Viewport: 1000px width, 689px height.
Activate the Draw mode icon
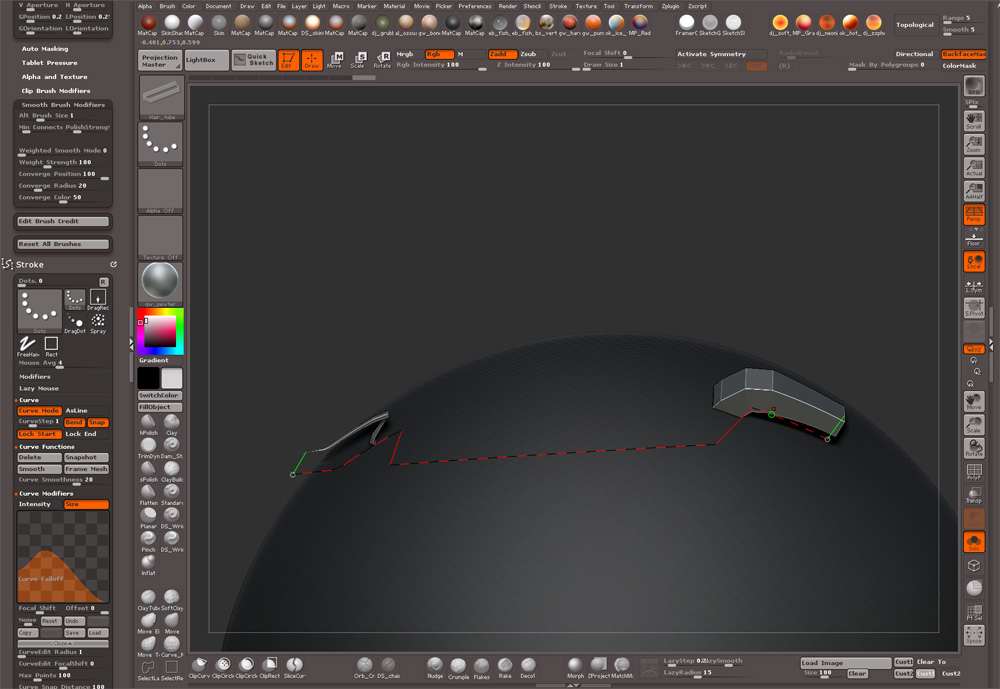[312, 60]
